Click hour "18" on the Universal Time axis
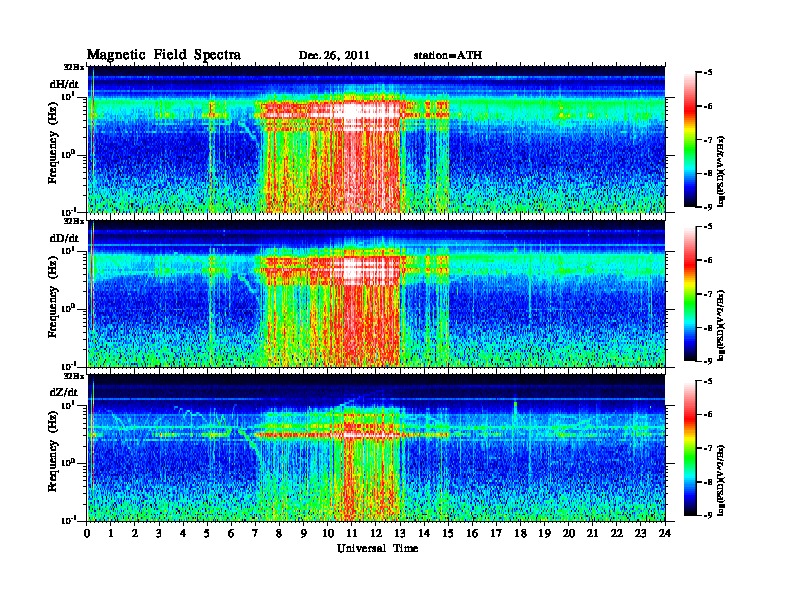792x612 pixels. [x=520, y=533]
